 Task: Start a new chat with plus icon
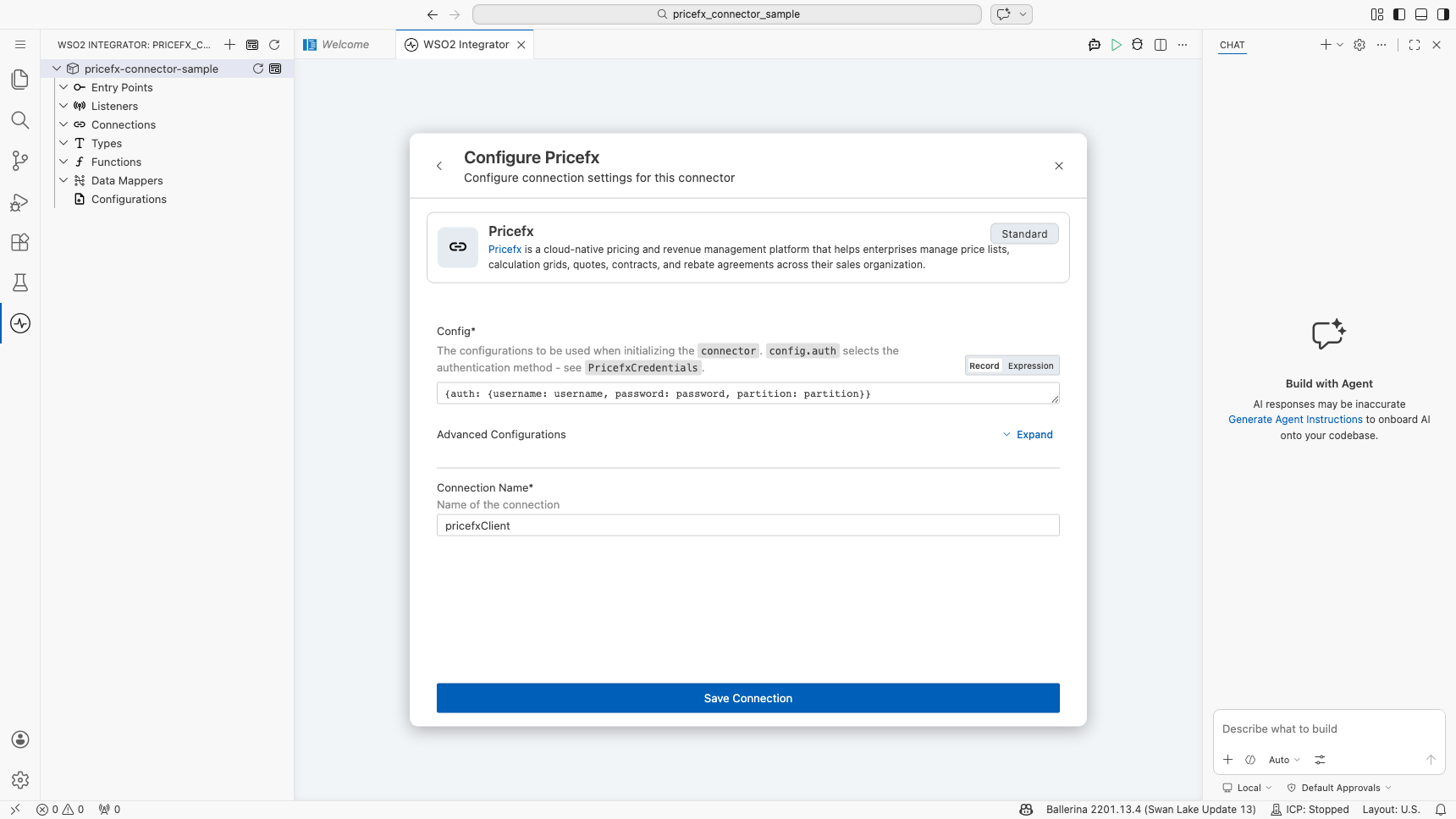[1326, 45]
